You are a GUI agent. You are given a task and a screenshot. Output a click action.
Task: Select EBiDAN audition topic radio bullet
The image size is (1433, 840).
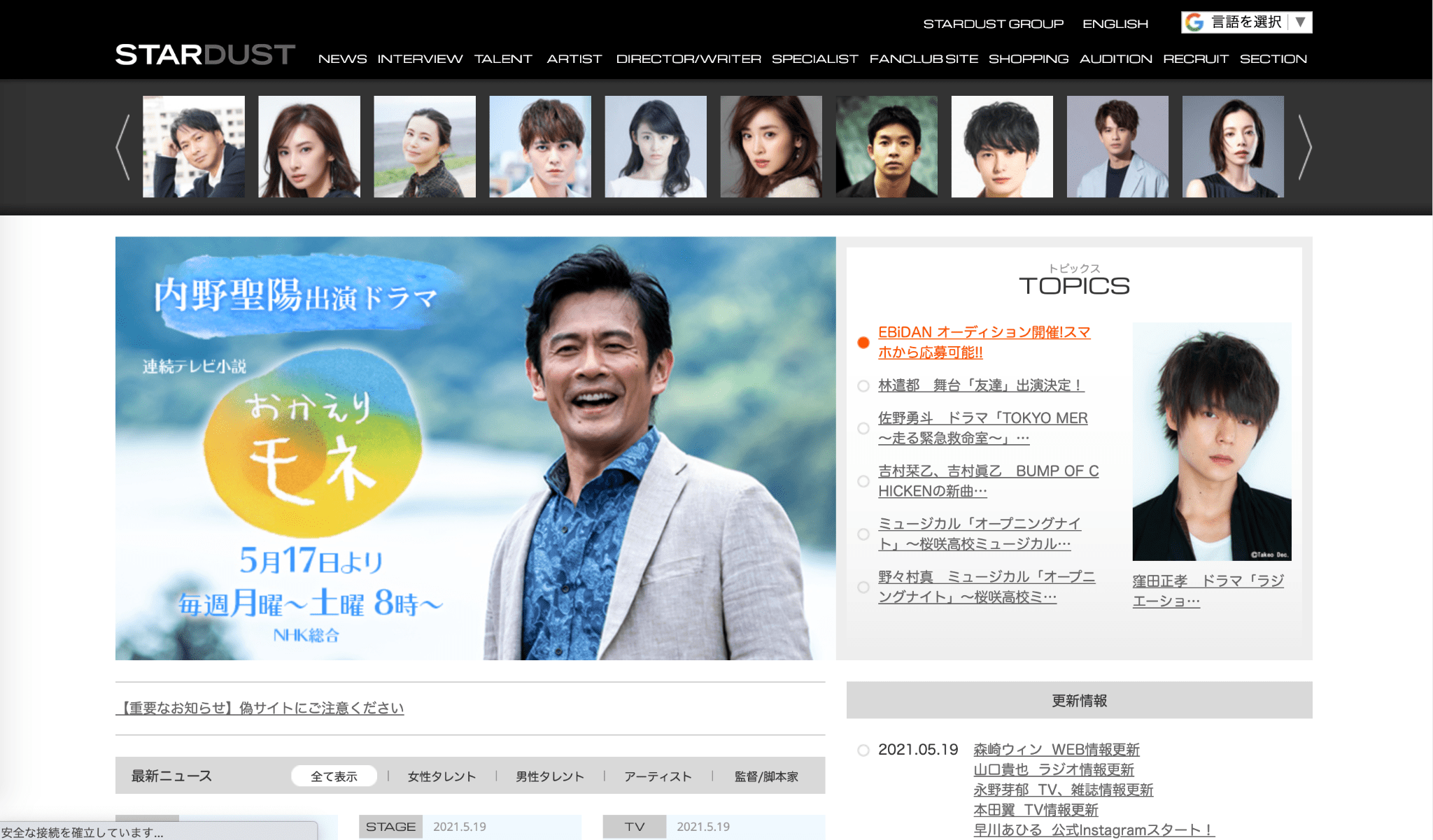tap(863, 343)
